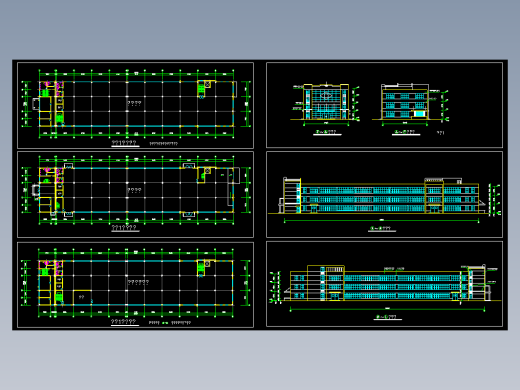Viewport: 520px width, 390px height.
Task: Select the long elevation in bottom-right sheet
Action: (385, 287)
